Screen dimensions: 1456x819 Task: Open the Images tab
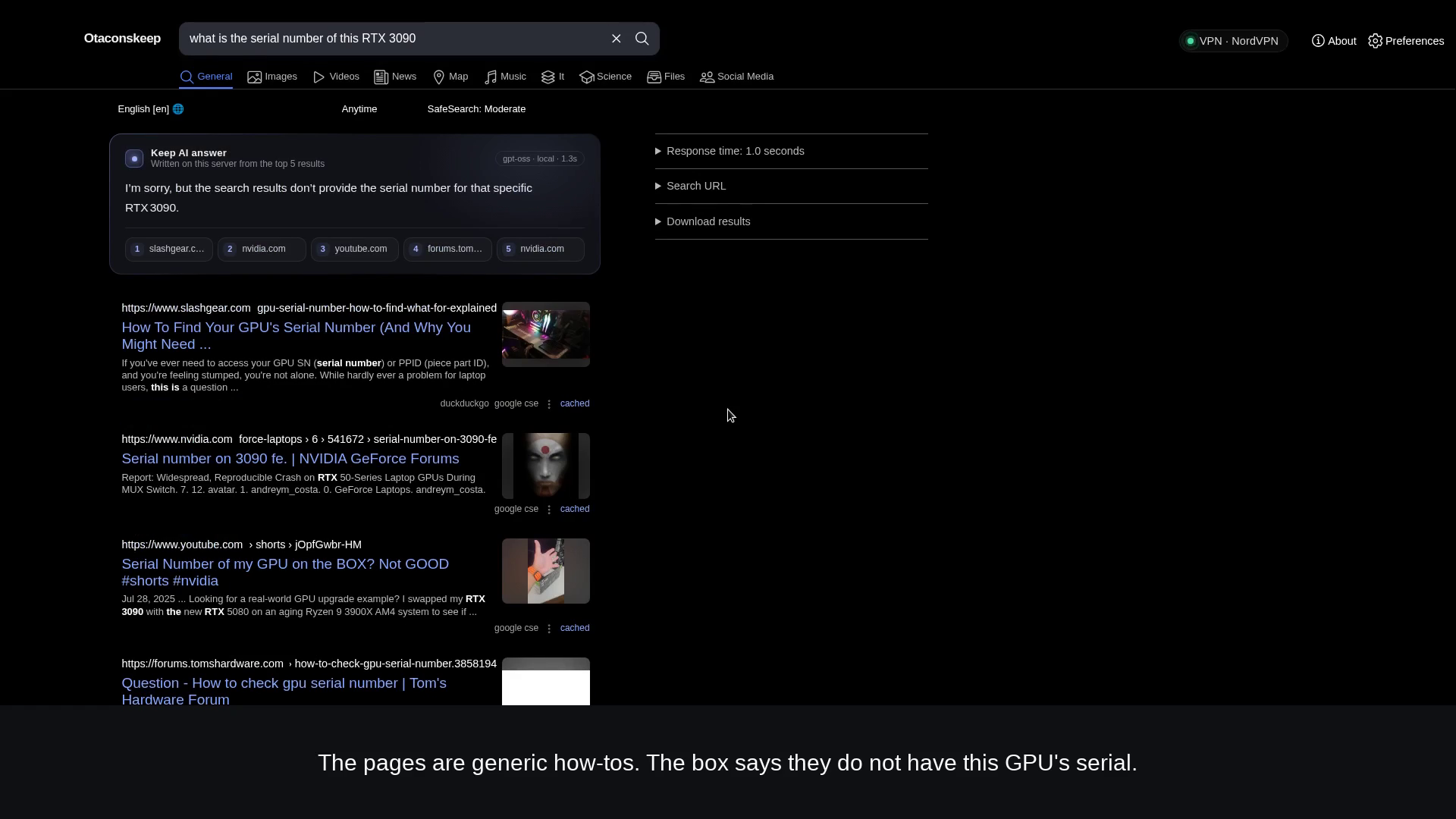point(272,77)
